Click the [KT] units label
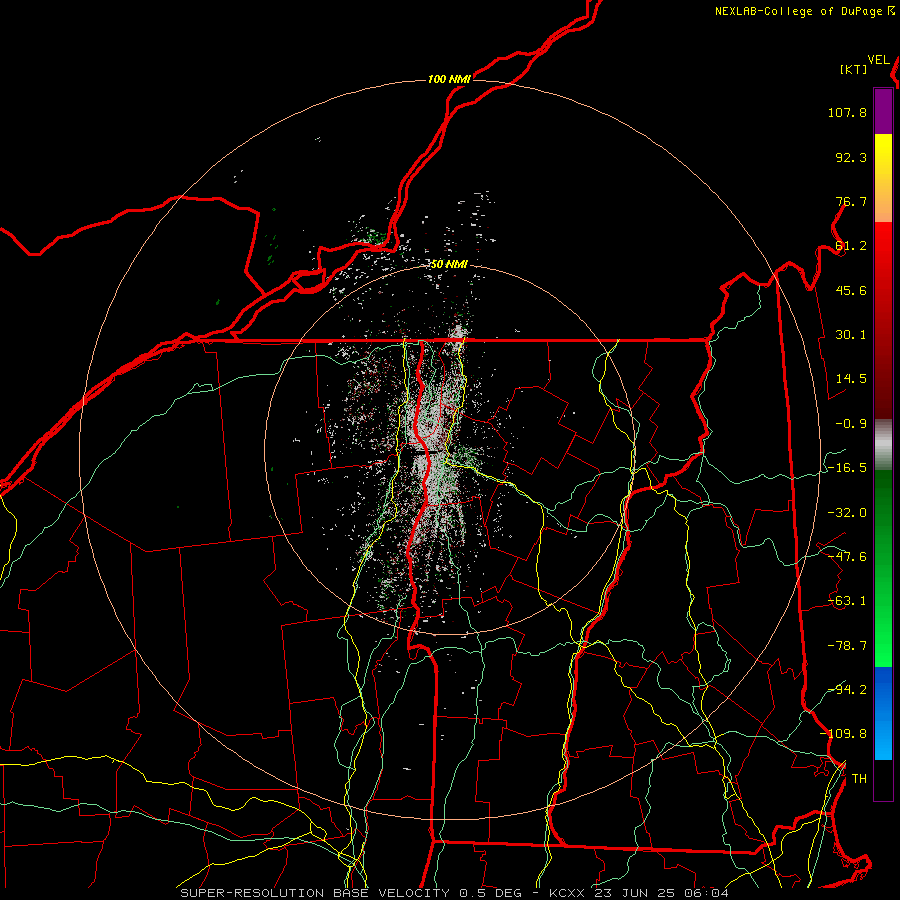 tap(854, 69)
